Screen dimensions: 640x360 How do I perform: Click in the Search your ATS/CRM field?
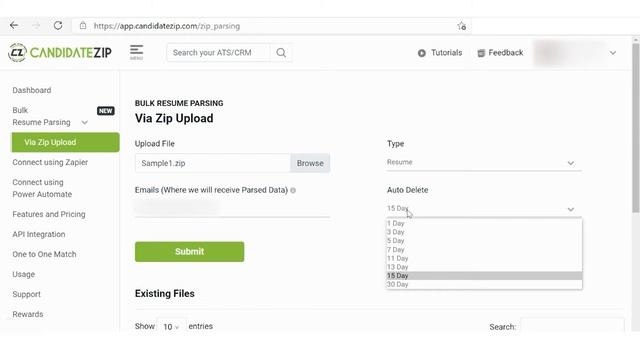(x=218, y=53)
